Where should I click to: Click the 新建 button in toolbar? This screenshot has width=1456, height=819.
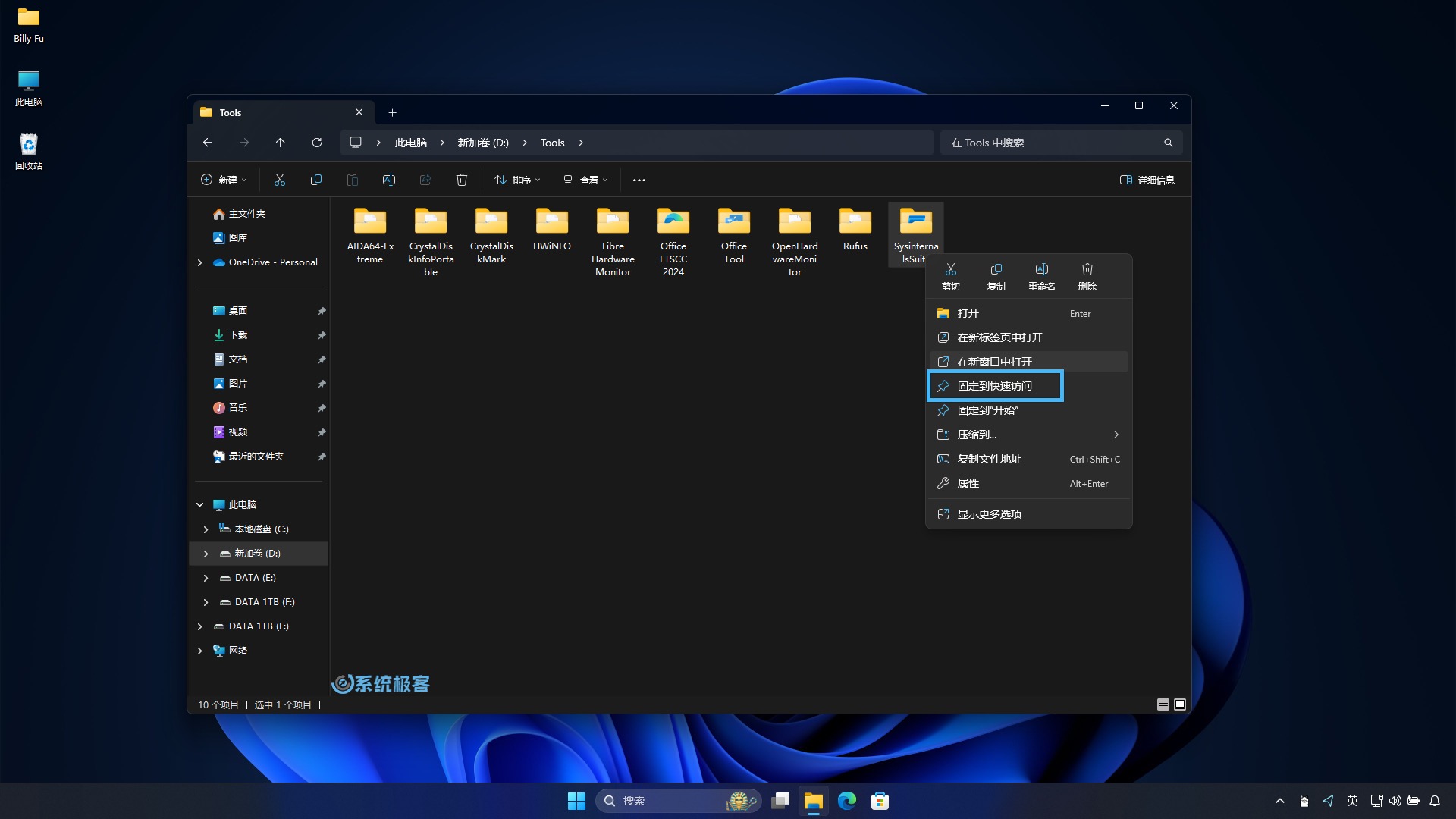click(222, 180)
